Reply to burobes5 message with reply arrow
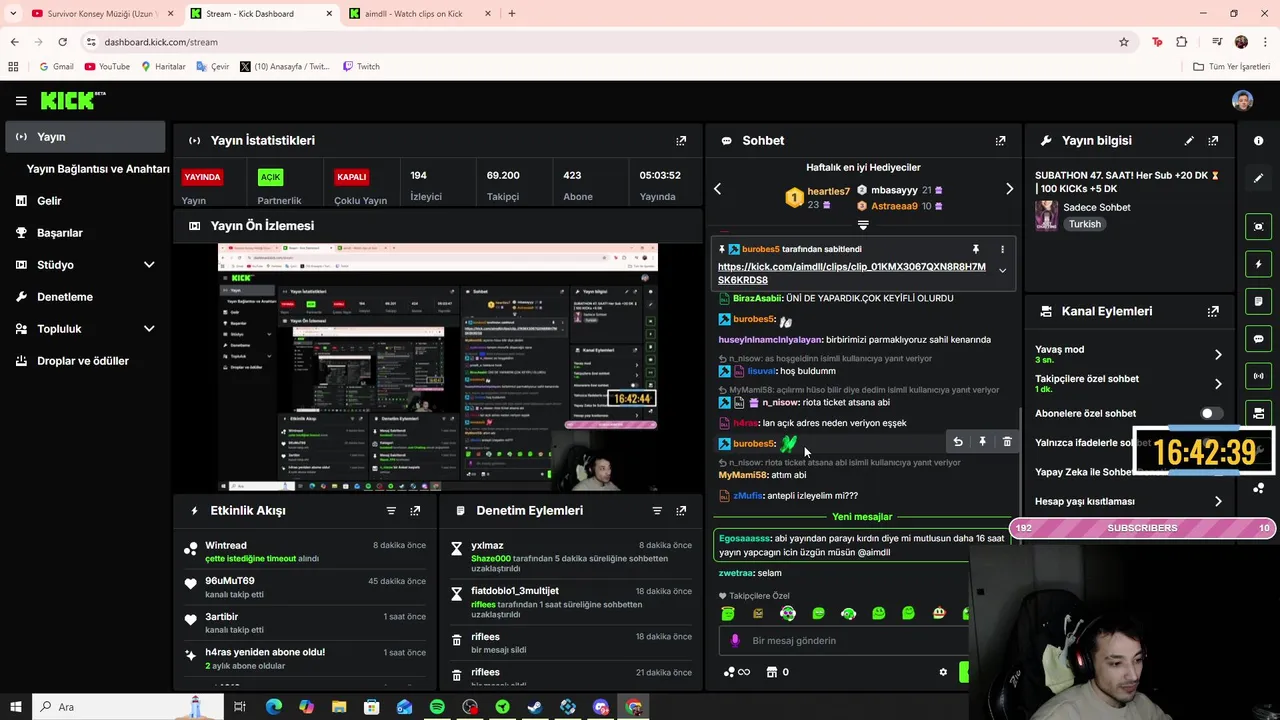Image resolution: width=1280 pixels, height=720 pixels. click(x=957, y=442)
